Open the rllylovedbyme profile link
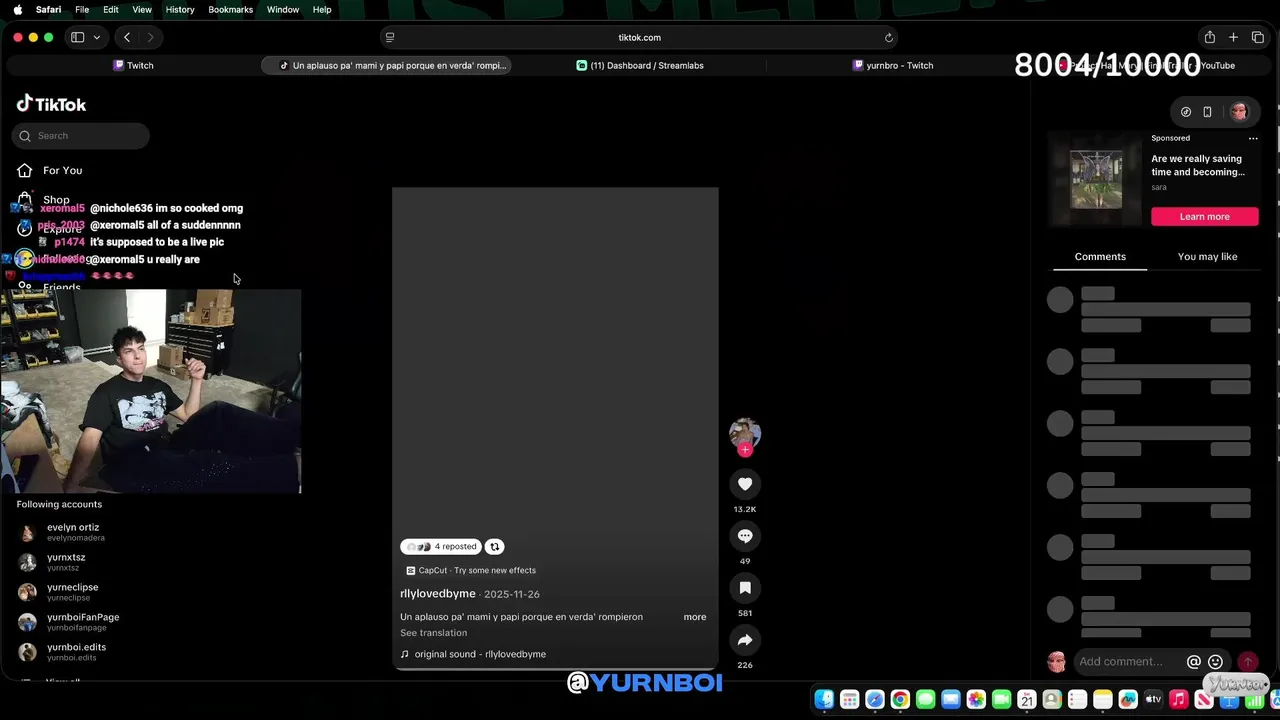The width and height of the screenshot is (1280, 720). (x=437, y=594)
